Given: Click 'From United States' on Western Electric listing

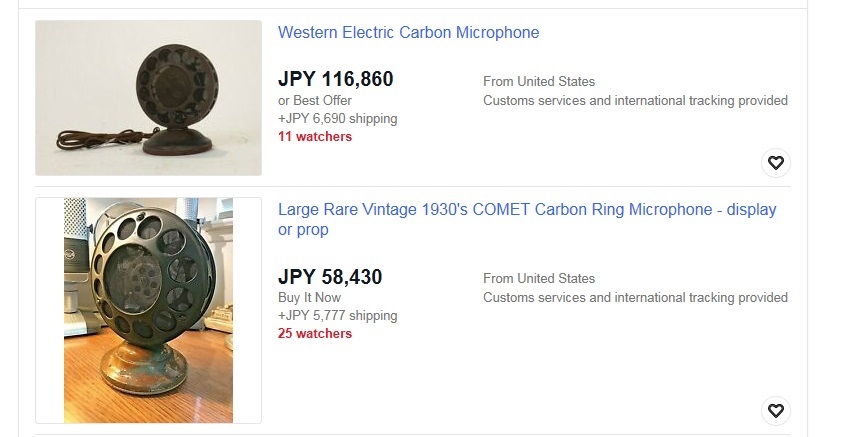Looking at the screenshot, I should tap(539, 81).
